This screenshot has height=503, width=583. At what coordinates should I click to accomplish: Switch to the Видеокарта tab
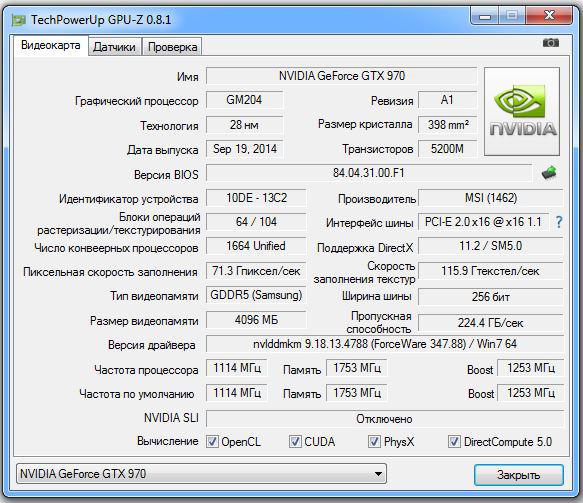click(51, 45)
